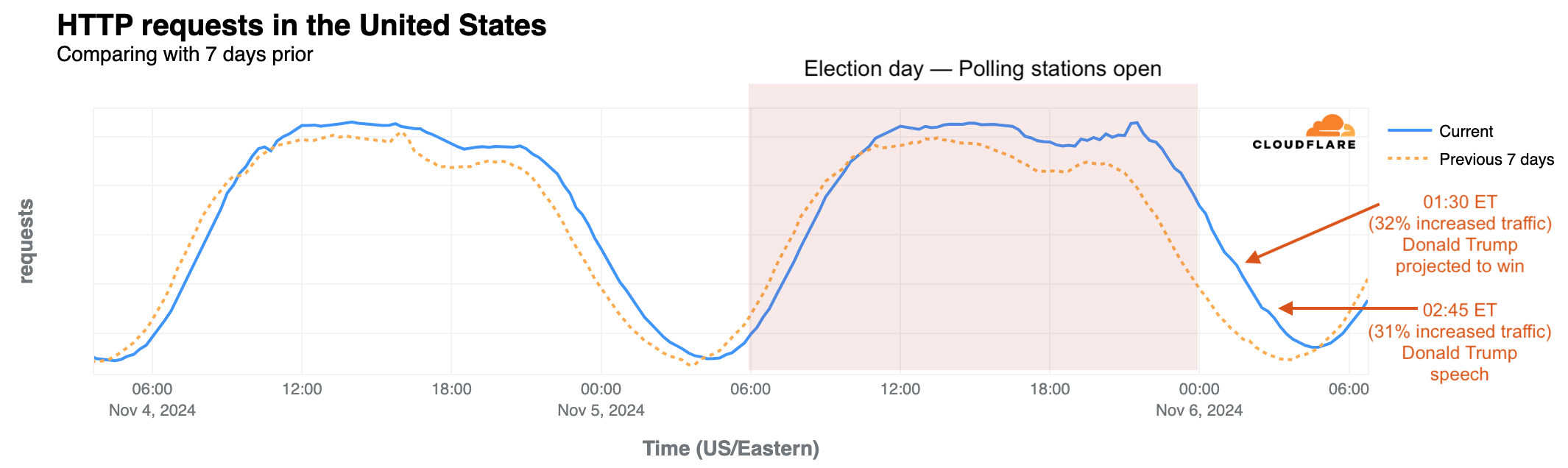Viewport: 1568px width, 468px height.
Task: Select the "Election day — Polling stations open" label
Action: 982,69
